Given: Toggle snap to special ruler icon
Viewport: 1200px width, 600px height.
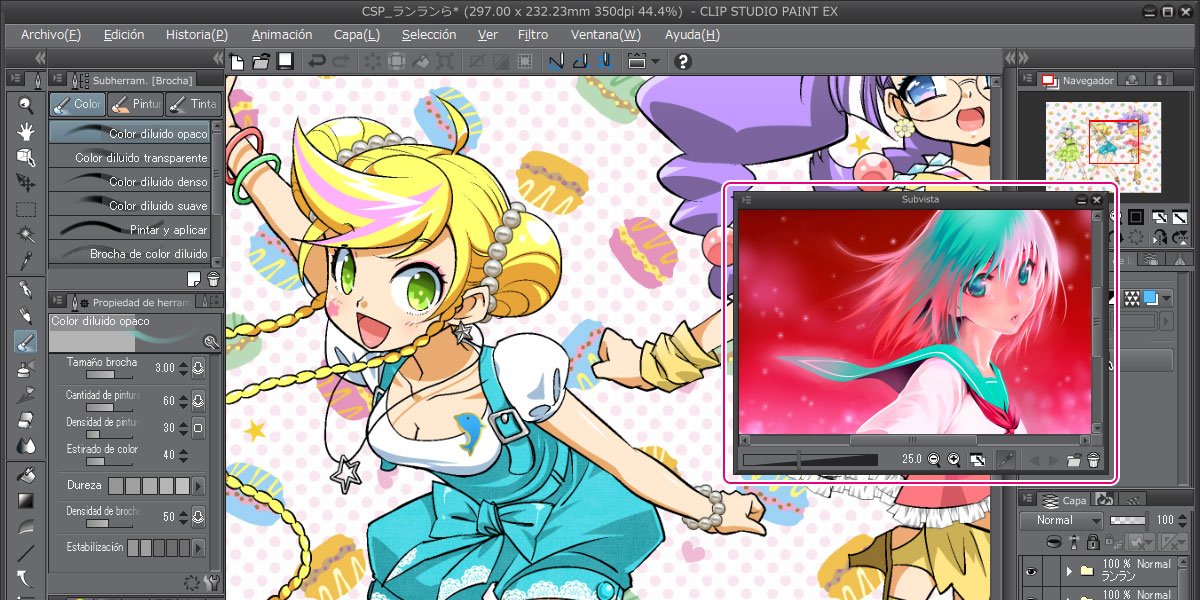Looking at the screenshot, I should click(x=581, y=61).
